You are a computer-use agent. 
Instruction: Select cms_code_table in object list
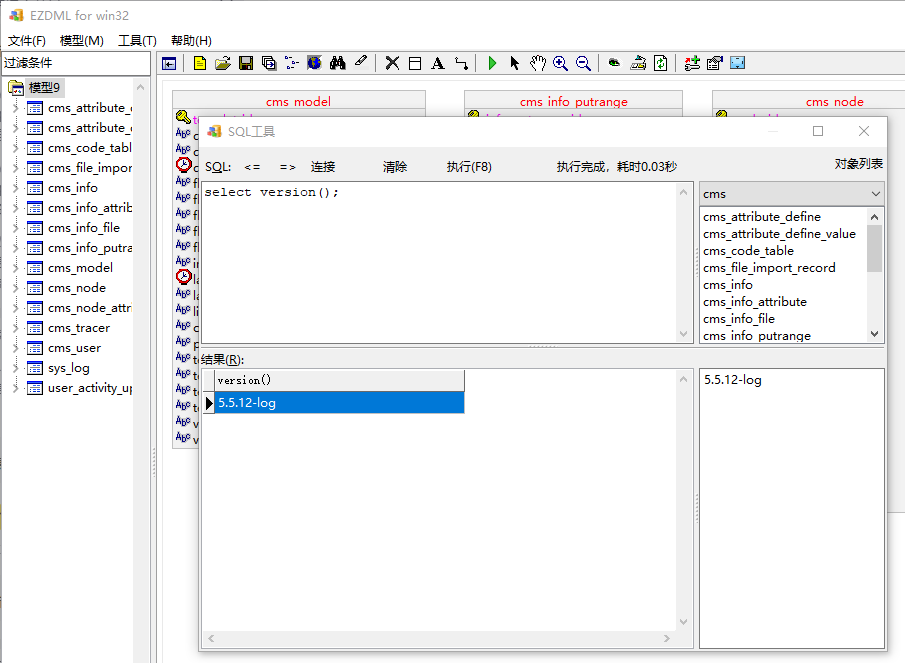point(748,251)
